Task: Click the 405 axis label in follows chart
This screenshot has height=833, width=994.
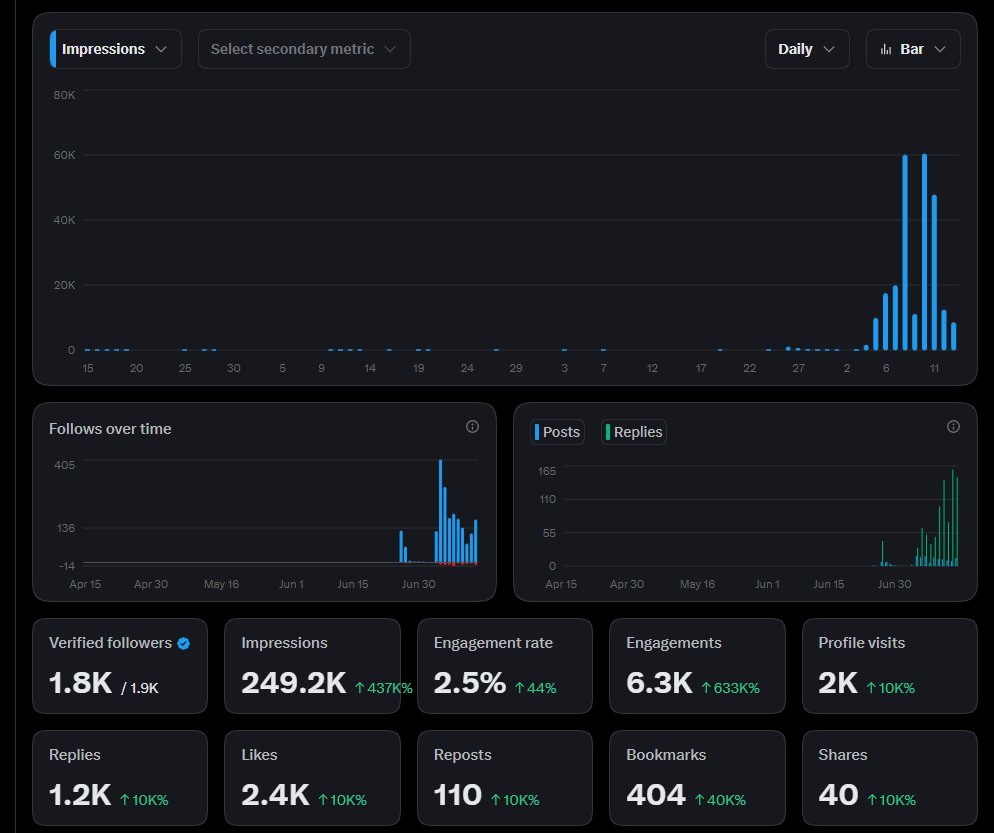Action: [x=64, y=465]
